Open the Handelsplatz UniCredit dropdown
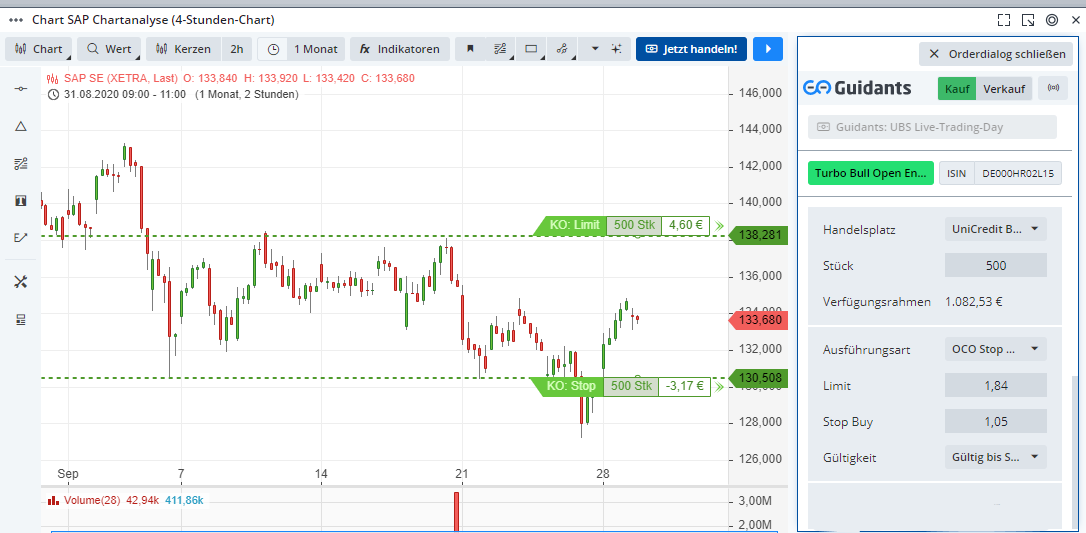Screen dimensions: 1086x533 (x=995, y=229)
